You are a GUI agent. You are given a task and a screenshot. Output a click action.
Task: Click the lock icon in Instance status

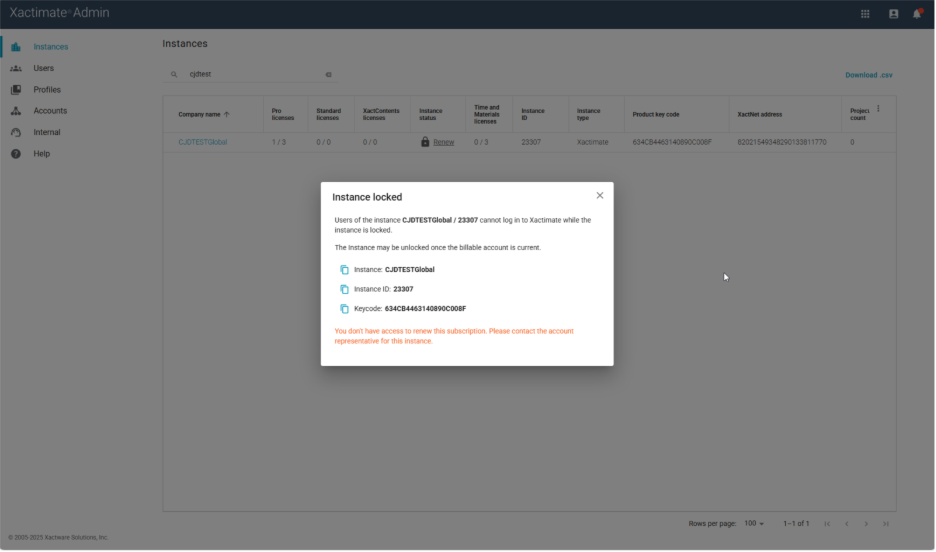coord(425,142)
